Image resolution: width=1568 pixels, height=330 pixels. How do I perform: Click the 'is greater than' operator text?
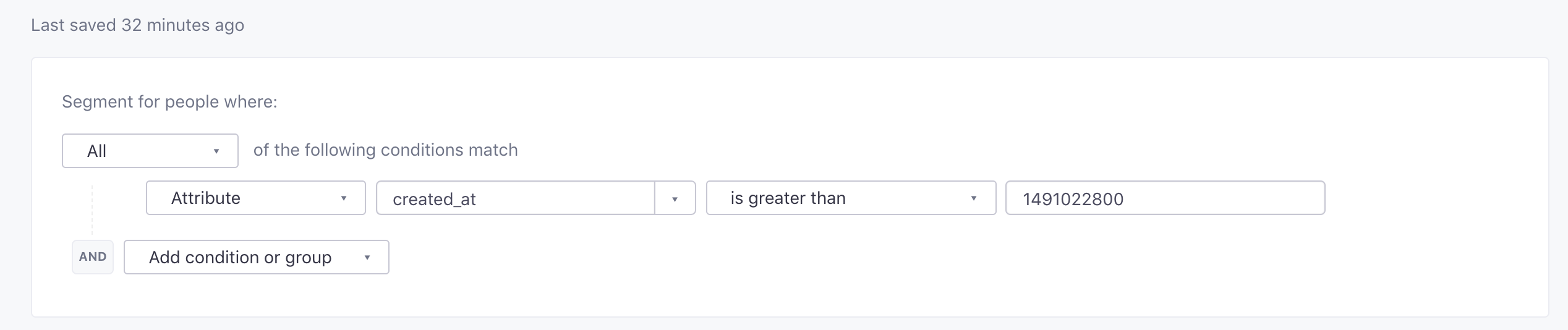pyautogui.click(x=788, y=198)
